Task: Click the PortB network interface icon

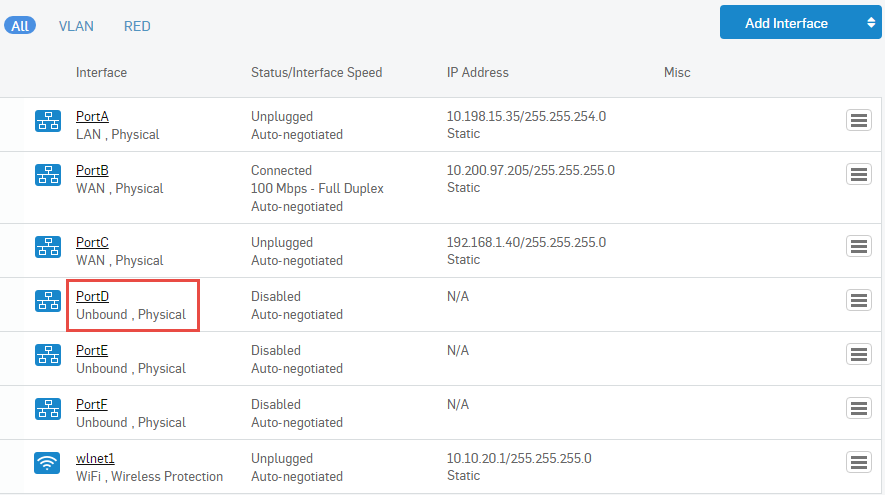Action: [x=47, y=175]
